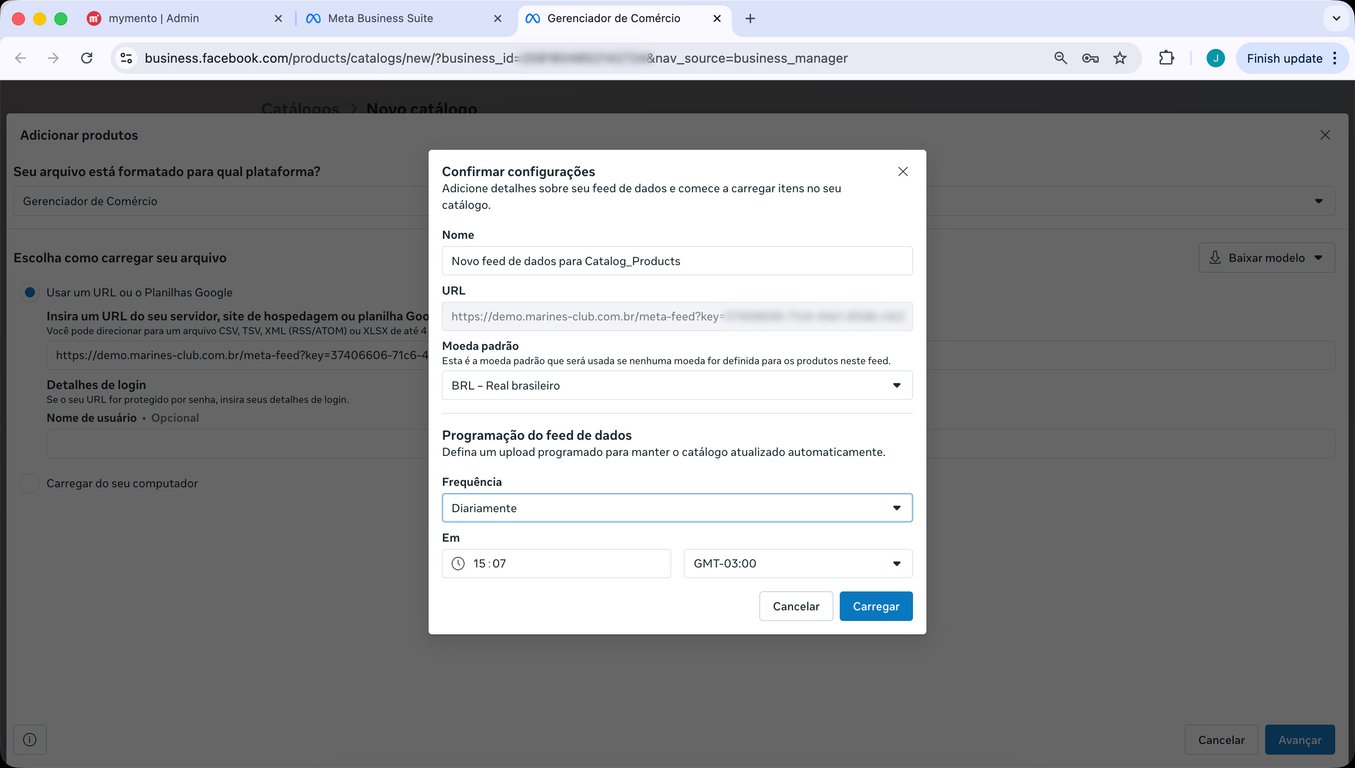Expand the Frequência dropdown
Screen dimensions: 1355x768
click(x=677, y=508)
